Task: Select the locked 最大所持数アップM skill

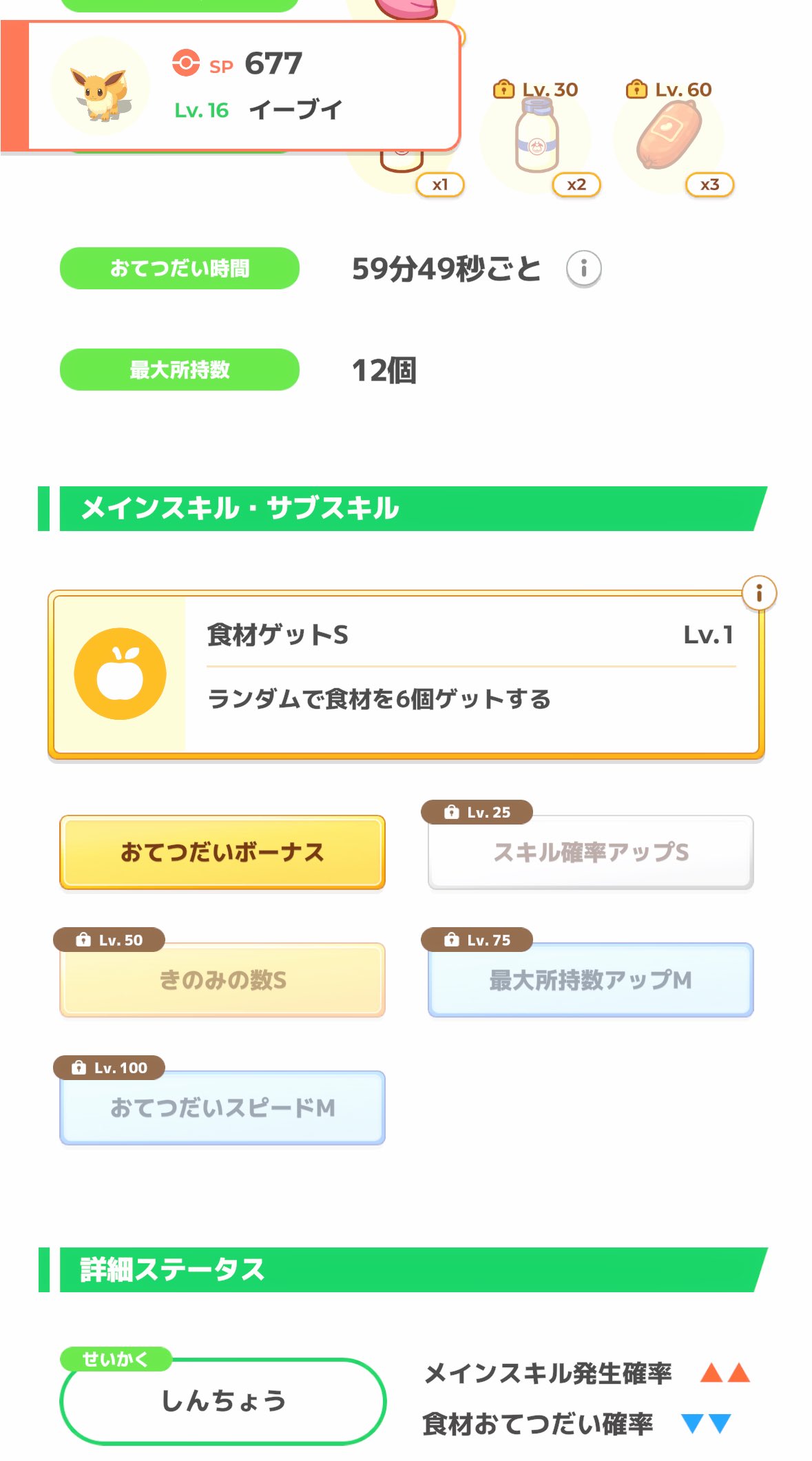Action: click(x=590, y=980)
